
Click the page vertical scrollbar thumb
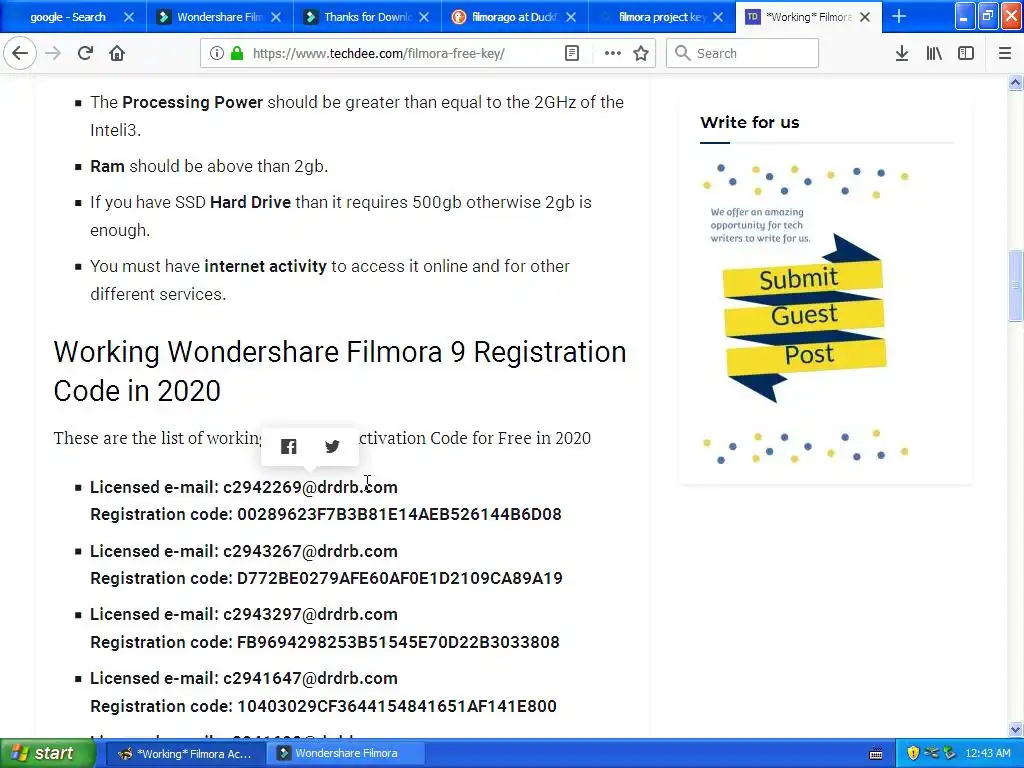(x=1015, y=285)
